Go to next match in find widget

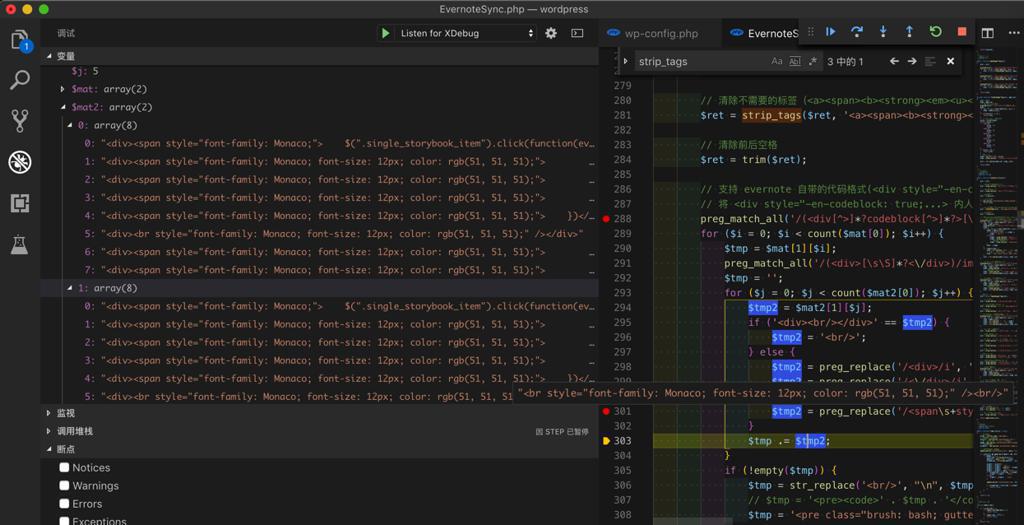[x=913, y=61]
